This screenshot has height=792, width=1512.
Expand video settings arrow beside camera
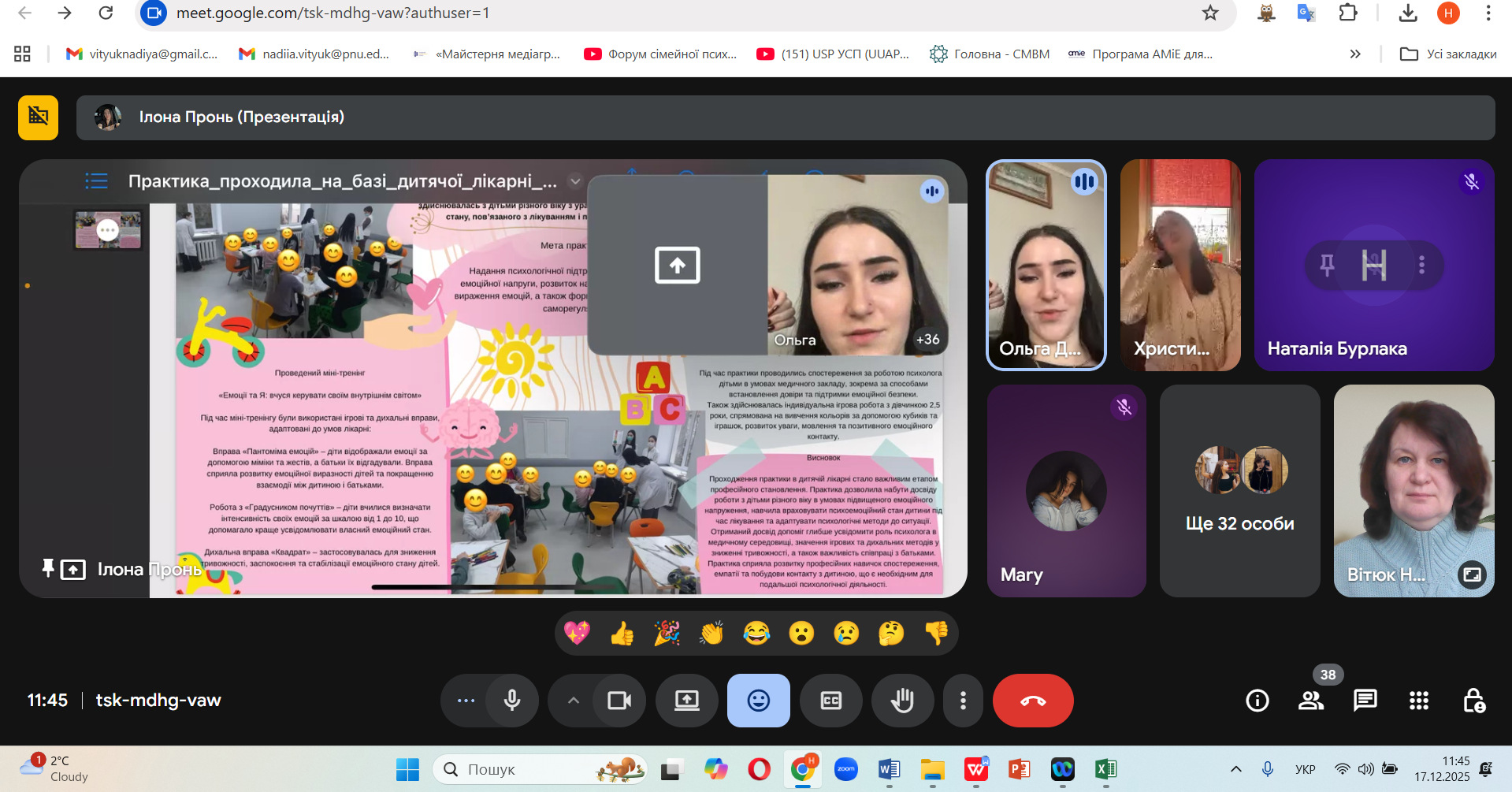pyautogui.click(x=574, y=701)
